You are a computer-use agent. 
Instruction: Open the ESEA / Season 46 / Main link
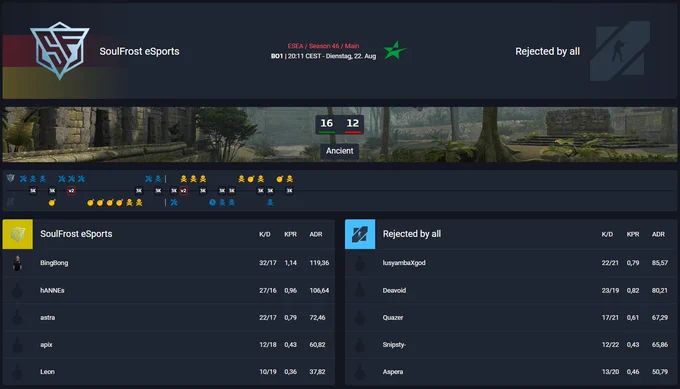[323, 46]
